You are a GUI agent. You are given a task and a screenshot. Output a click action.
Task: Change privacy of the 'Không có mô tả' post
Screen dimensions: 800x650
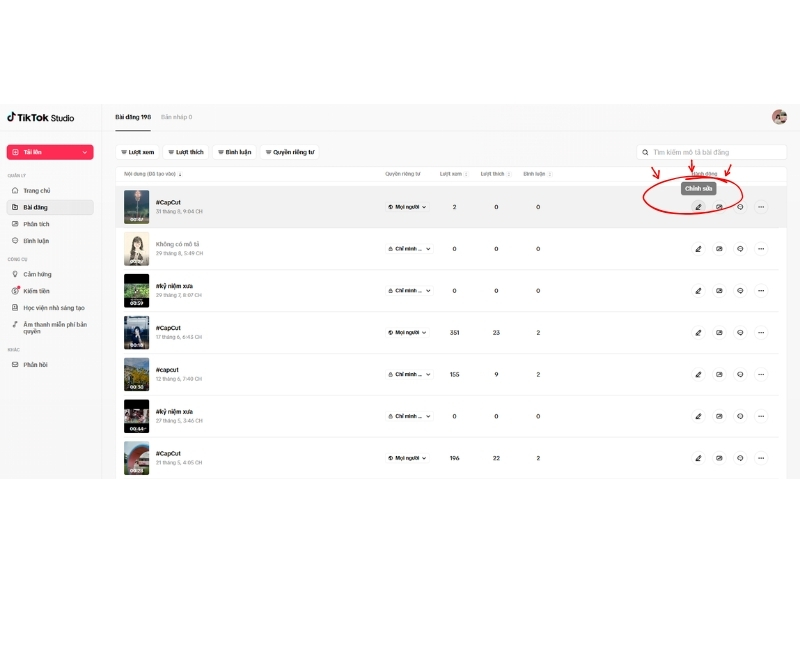tap(409, 249)
